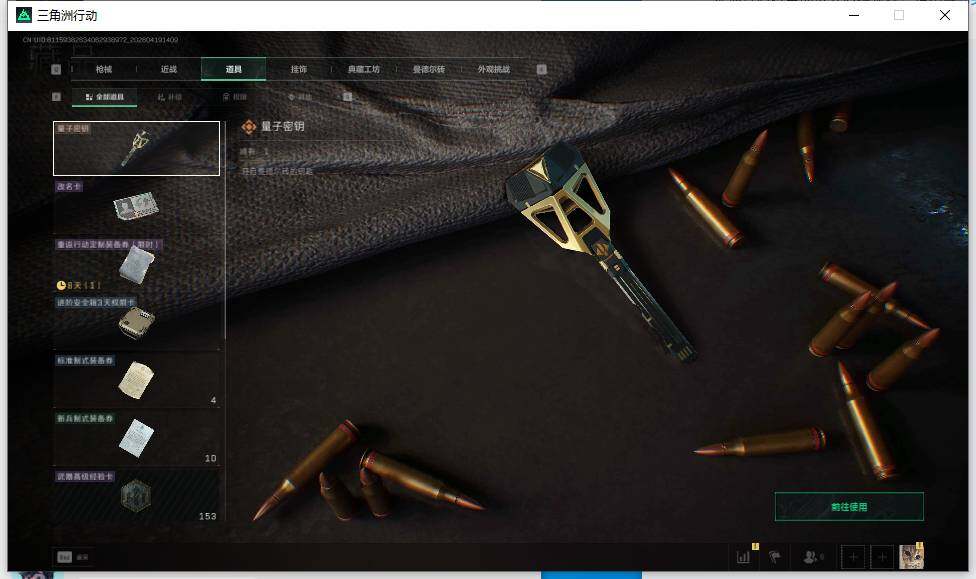976x579 pixels.
Task: Close the 三角洲行动 window
Action: coord(944,15)
